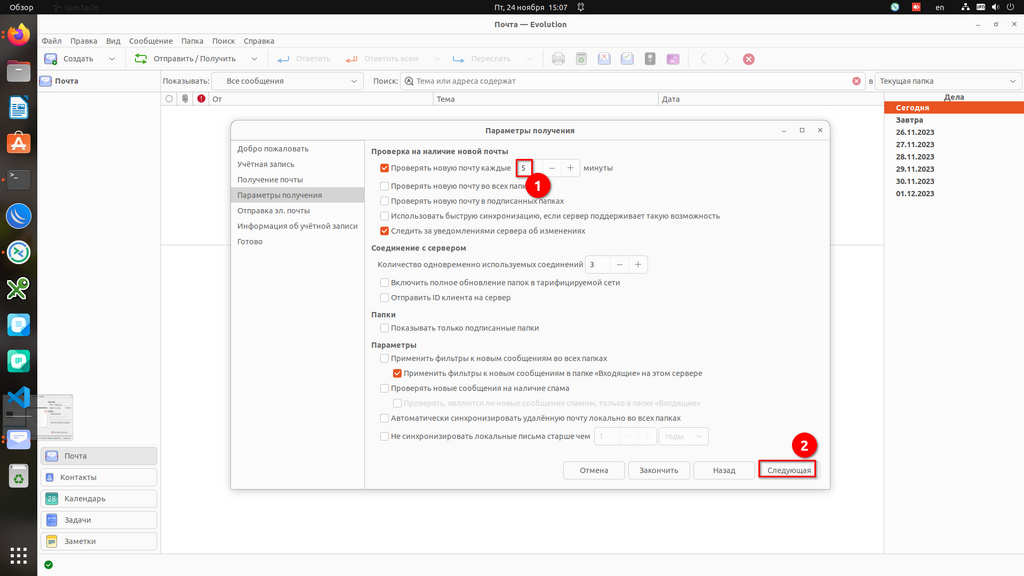Open Contacts in the sidebar switcher
The image size is (1024, 576).
99,477
